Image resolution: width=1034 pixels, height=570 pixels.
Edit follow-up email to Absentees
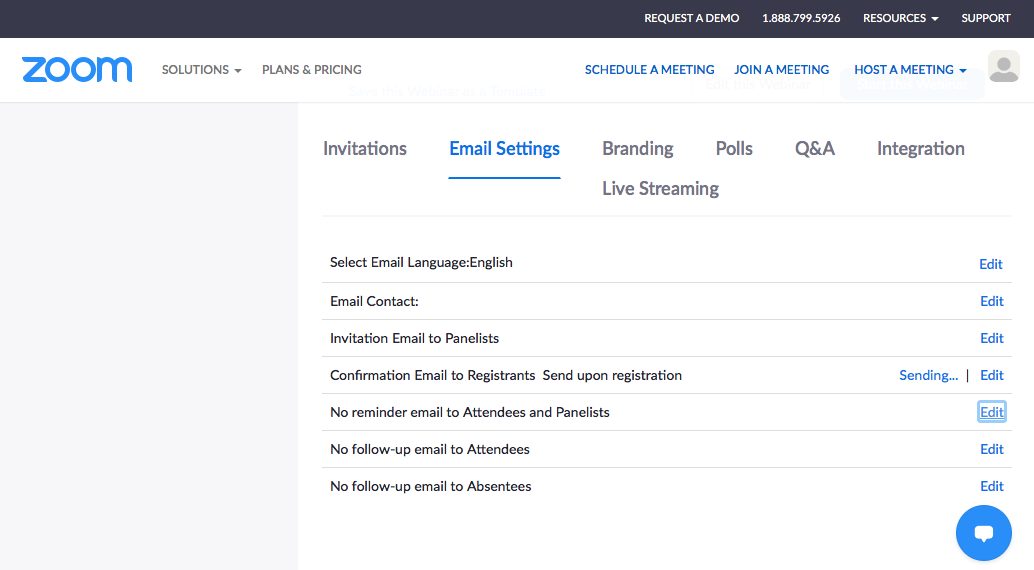(x=991, y=486)
